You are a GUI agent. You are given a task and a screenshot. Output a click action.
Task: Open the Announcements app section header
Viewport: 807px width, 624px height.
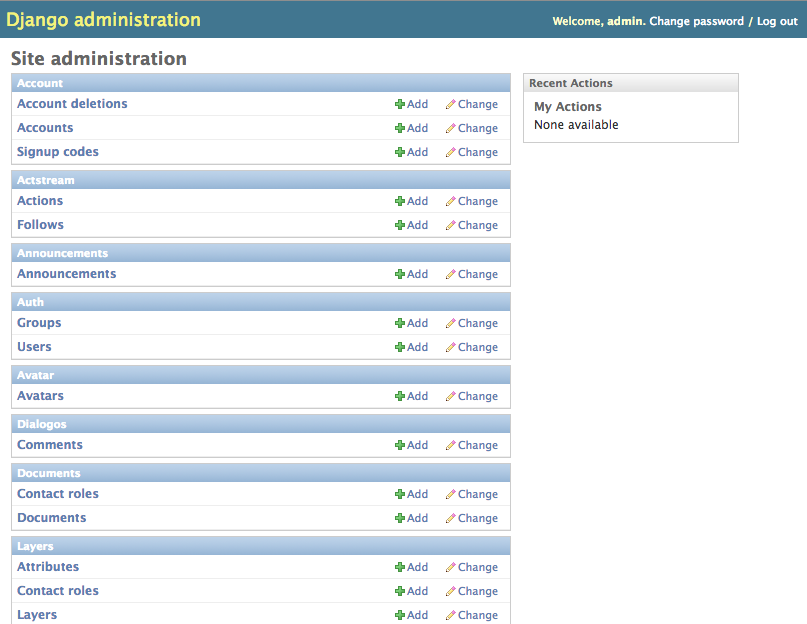pyautogui.click(x=62, y=253)
